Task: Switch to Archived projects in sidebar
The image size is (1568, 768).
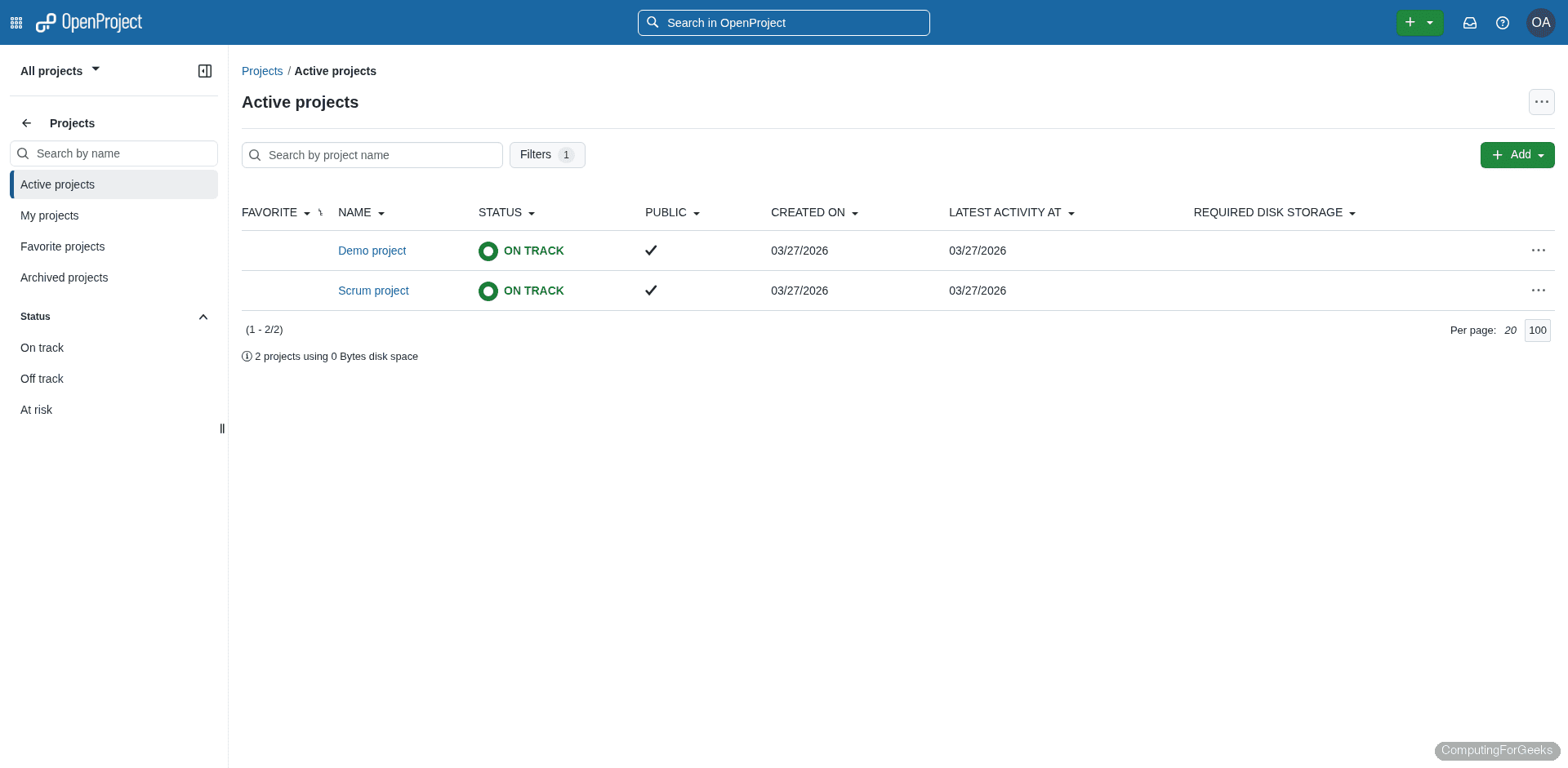Action: tap(65, 277)
